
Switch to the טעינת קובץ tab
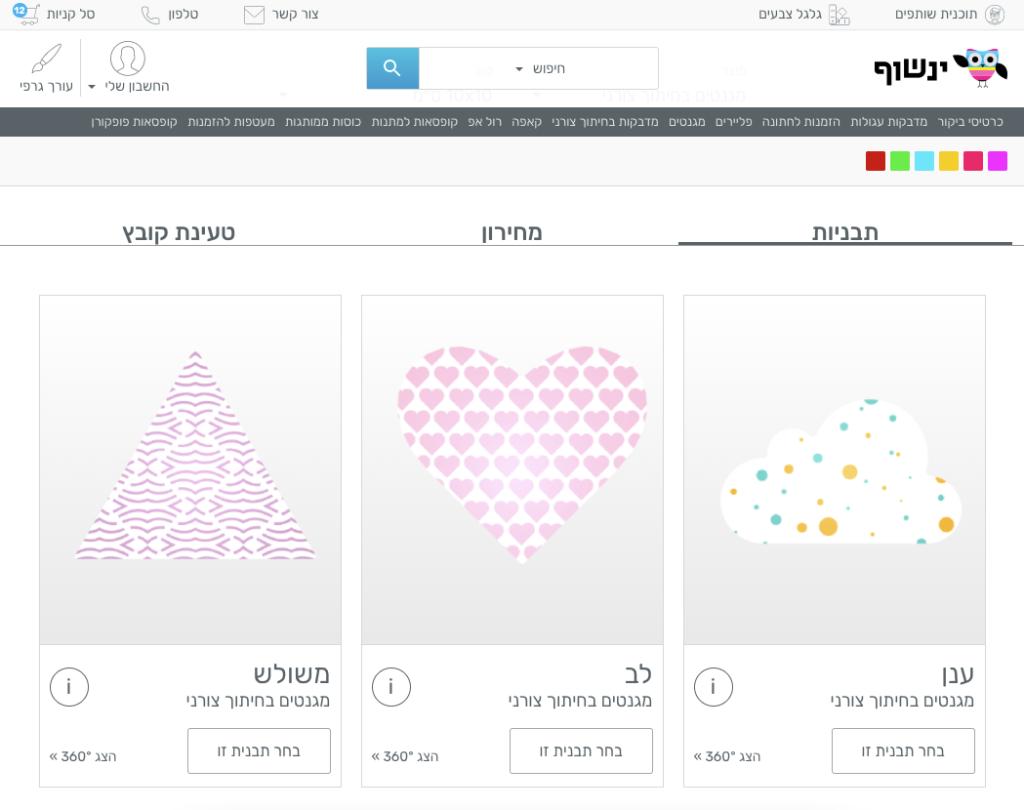[179, 232]
